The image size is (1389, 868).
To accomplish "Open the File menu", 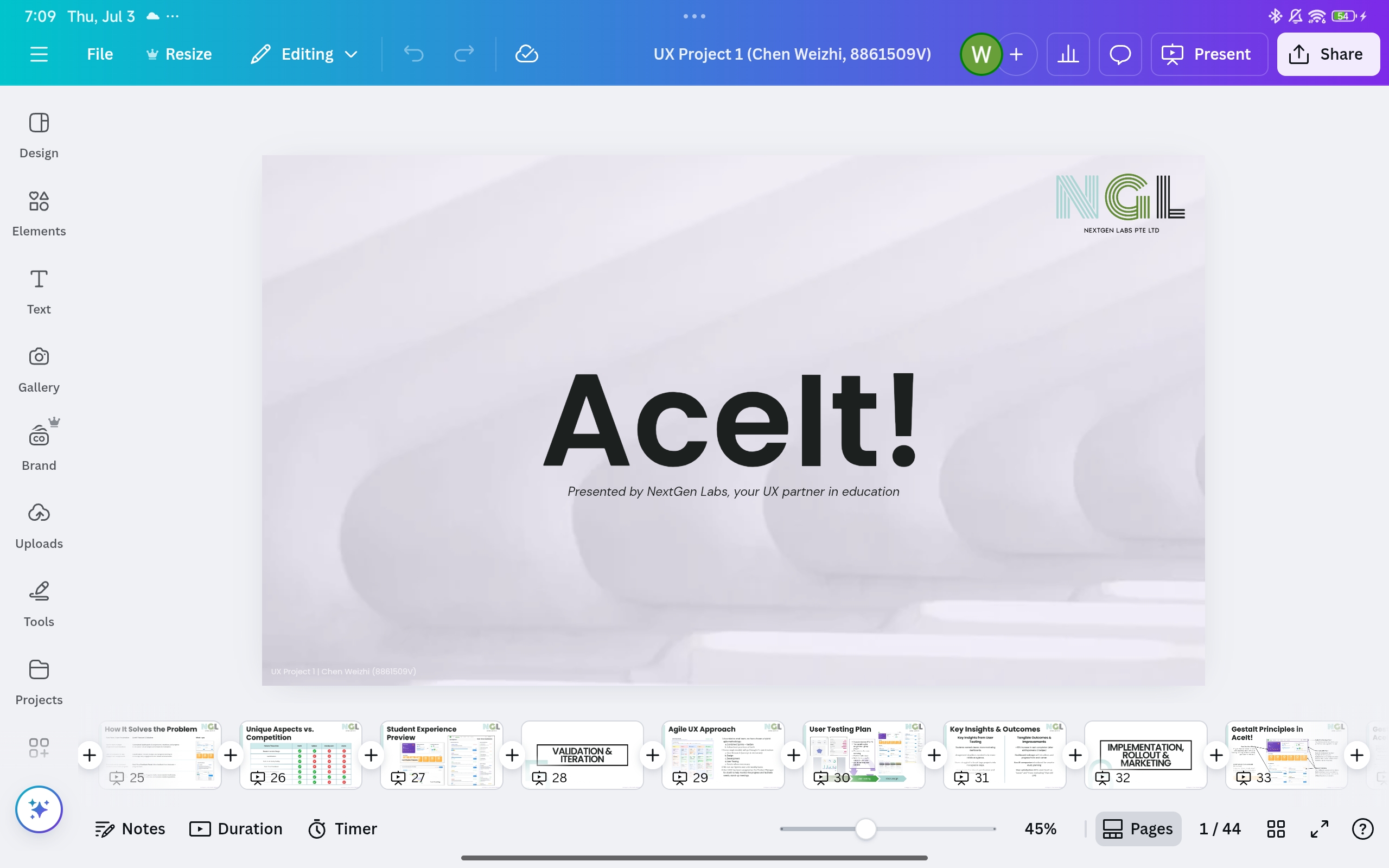I will tap(100, 54).
